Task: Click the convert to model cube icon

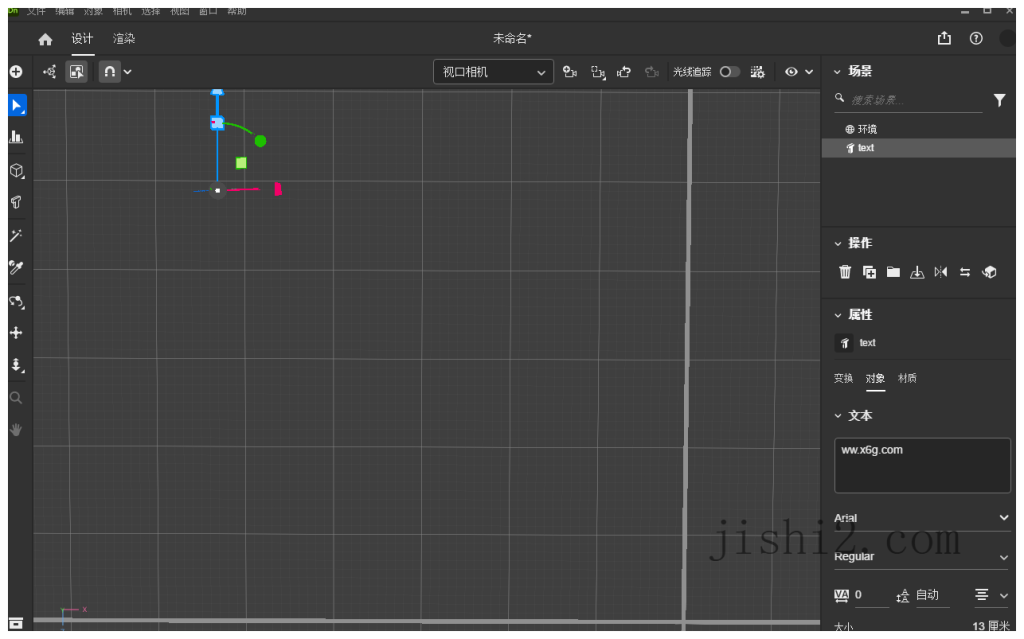Action: click(989, 272)
